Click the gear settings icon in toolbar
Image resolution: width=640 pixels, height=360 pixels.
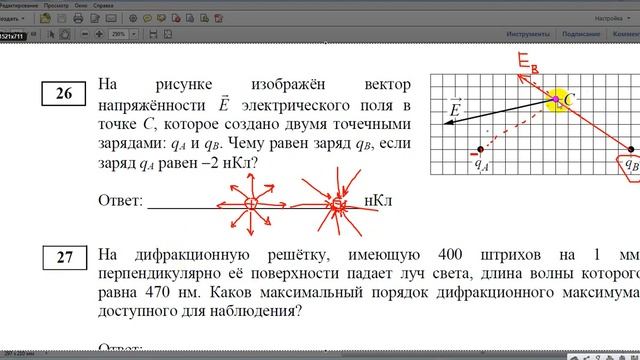133,18
